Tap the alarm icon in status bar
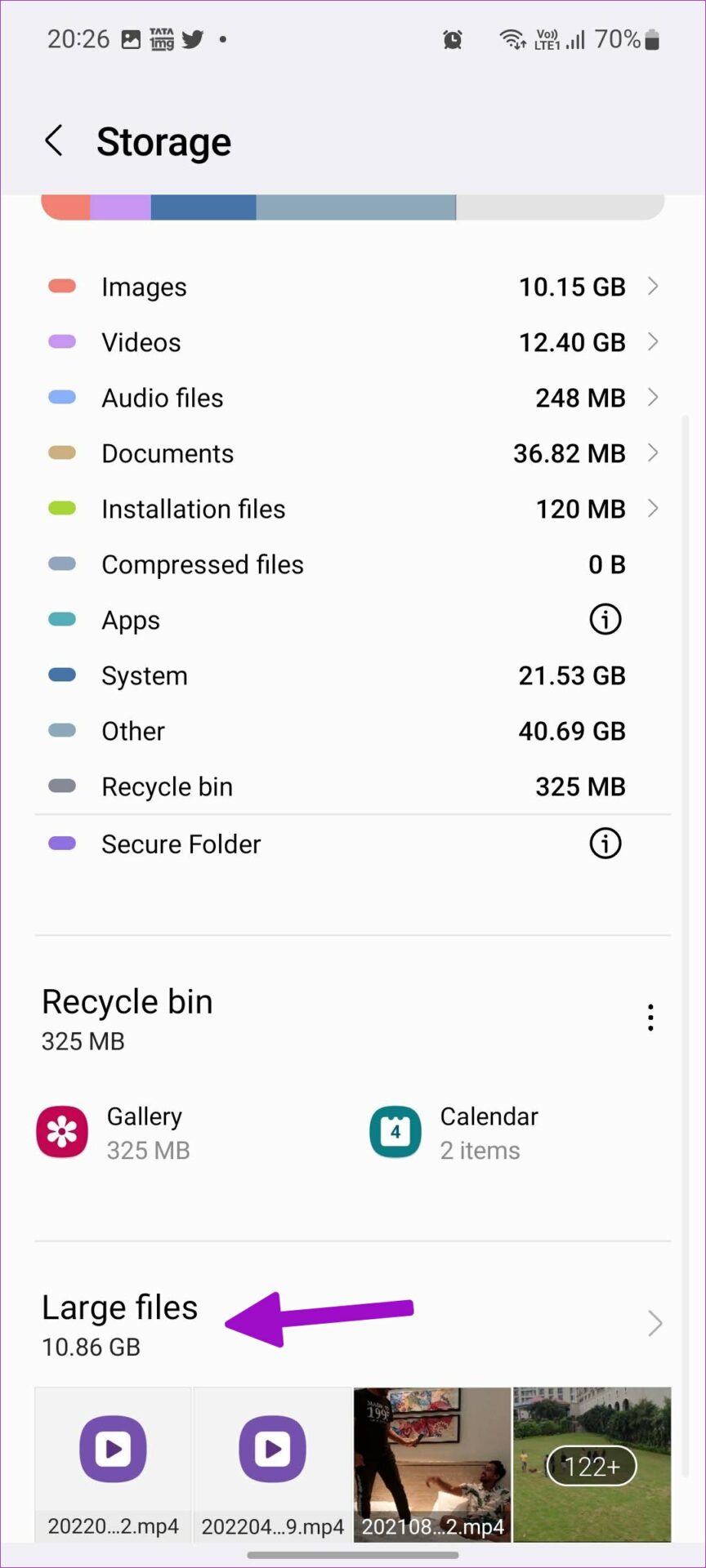This screenshot has width=706, height=1568. [453, 39]
